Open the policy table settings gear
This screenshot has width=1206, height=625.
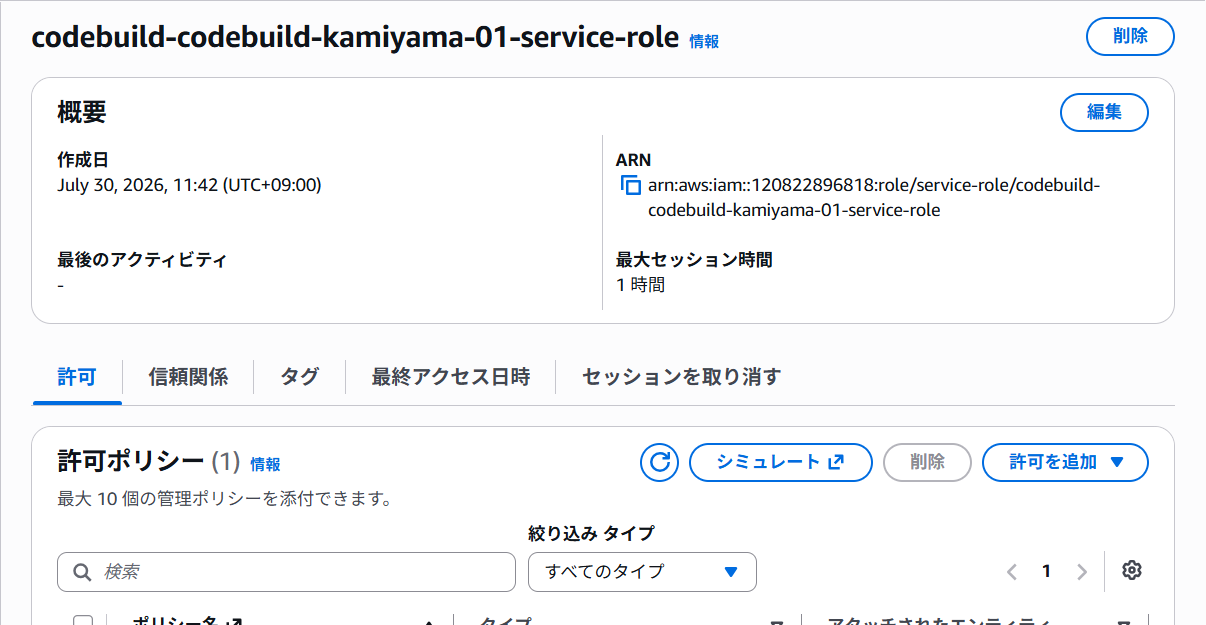(1132, 571)
